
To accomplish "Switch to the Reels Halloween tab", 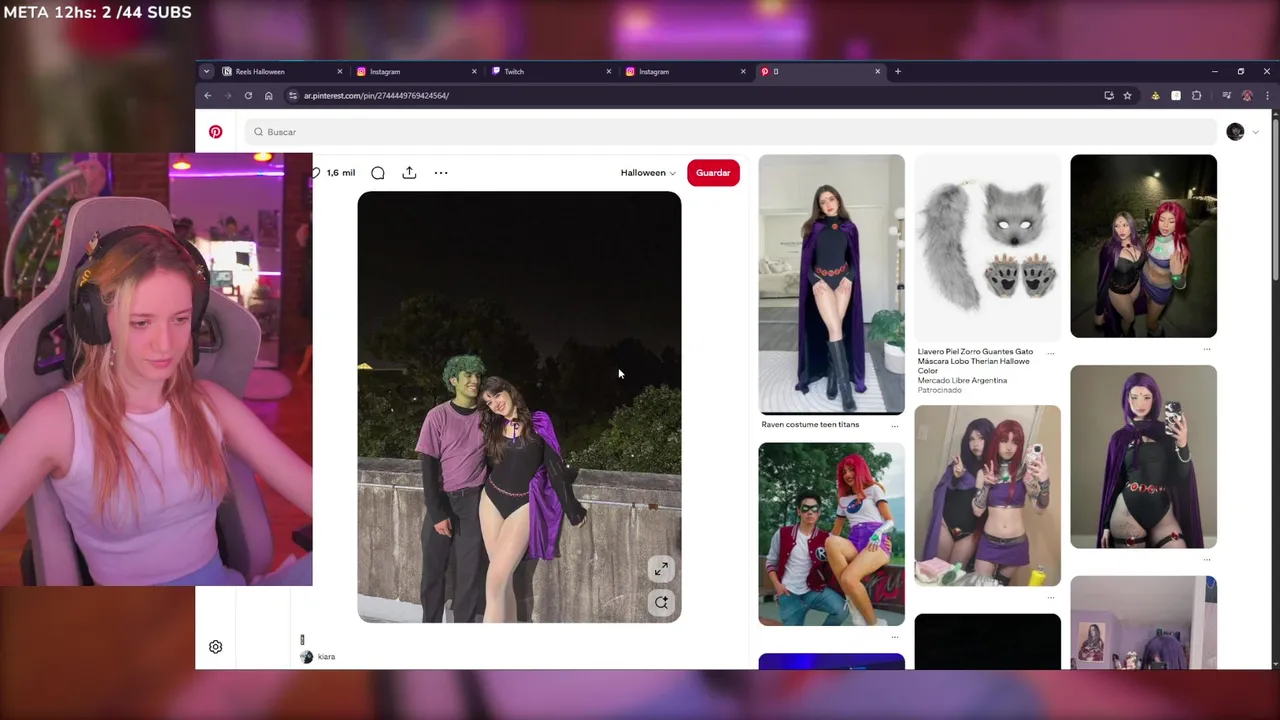I will coord(281,72).
